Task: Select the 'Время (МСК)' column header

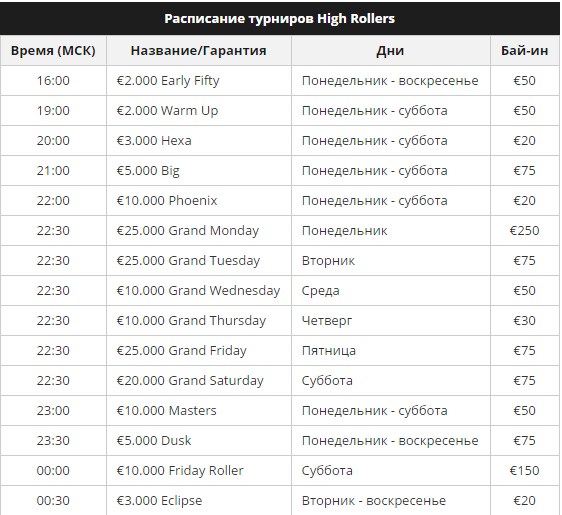Action: pos(53,51)
